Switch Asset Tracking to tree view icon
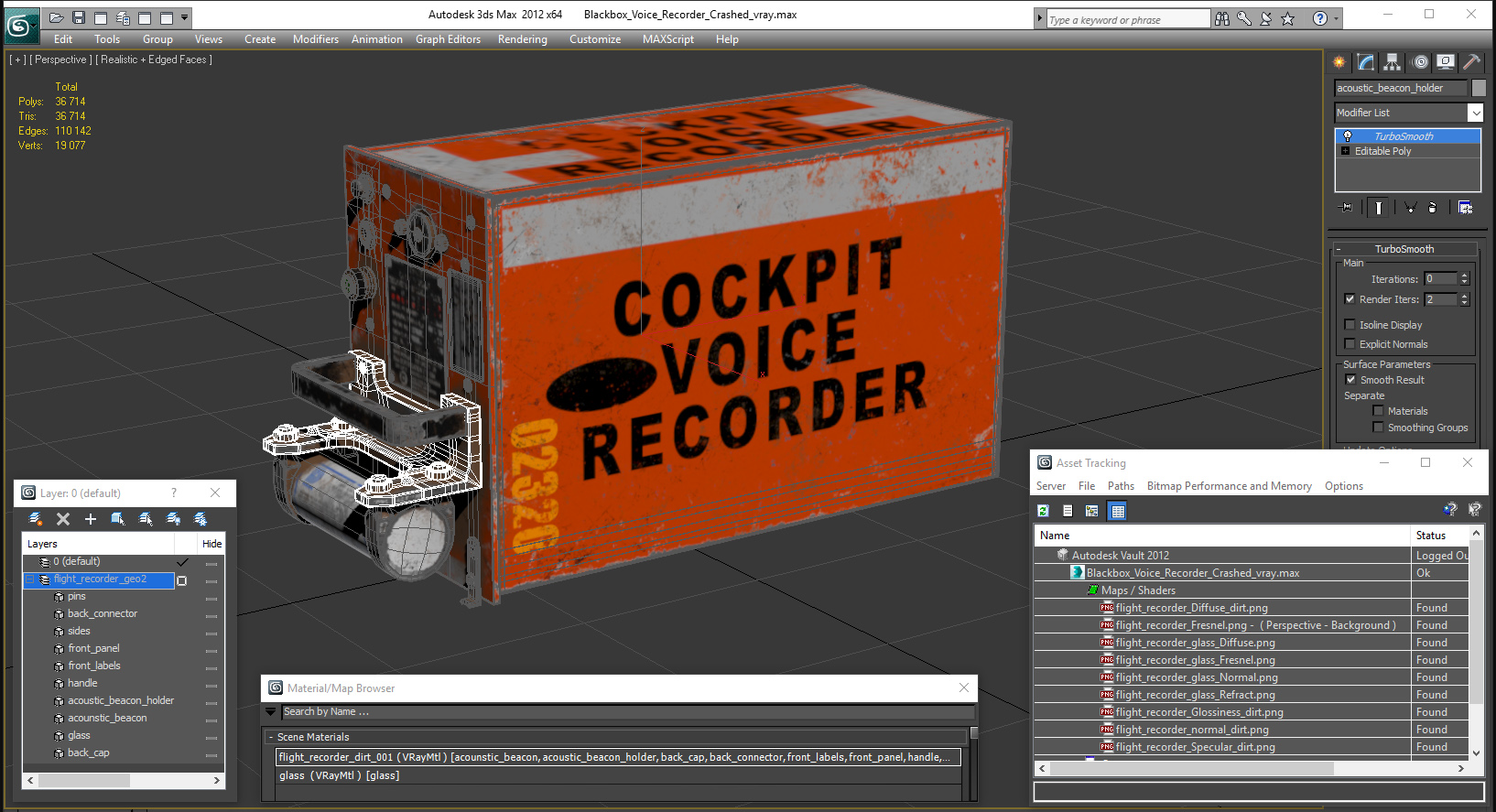Image resolution: width=1496 pixels, height=812 pixels. click(x=1091, y=511)
